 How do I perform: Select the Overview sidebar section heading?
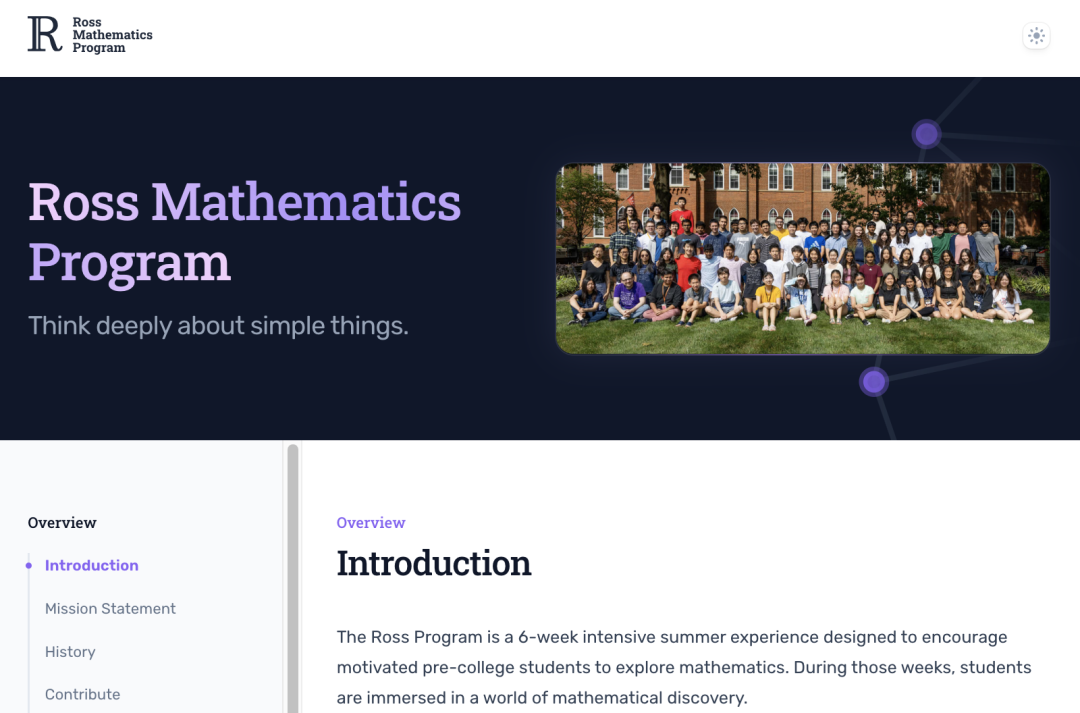click(62, 523)
